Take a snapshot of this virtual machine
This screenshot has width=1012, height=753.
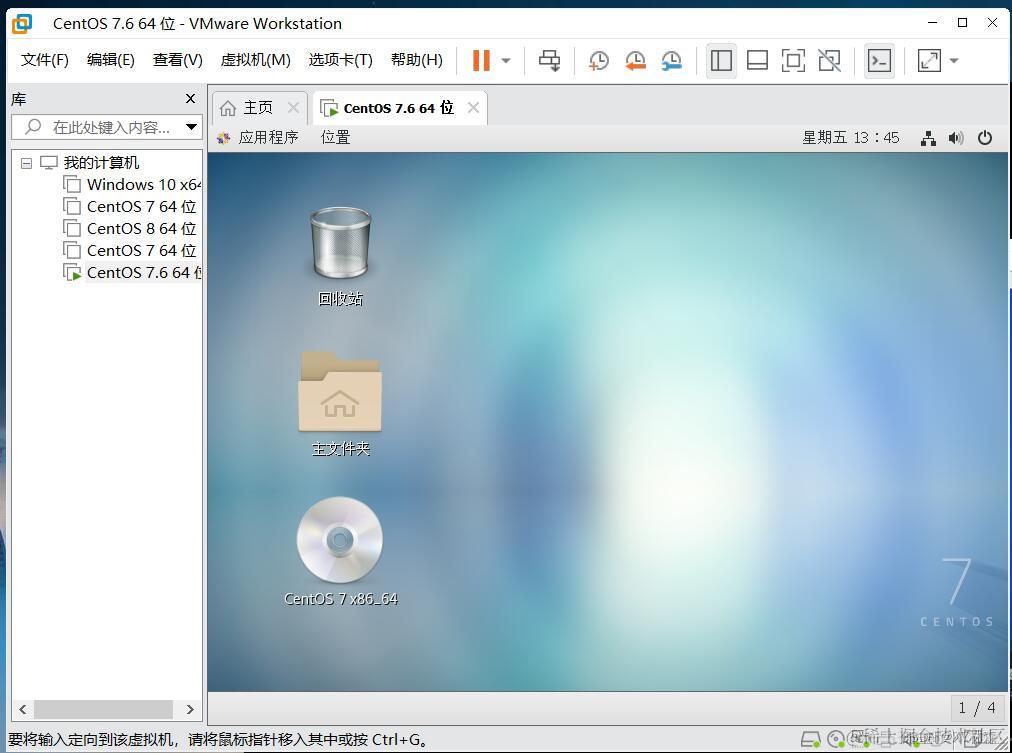[x=598, y=61]
